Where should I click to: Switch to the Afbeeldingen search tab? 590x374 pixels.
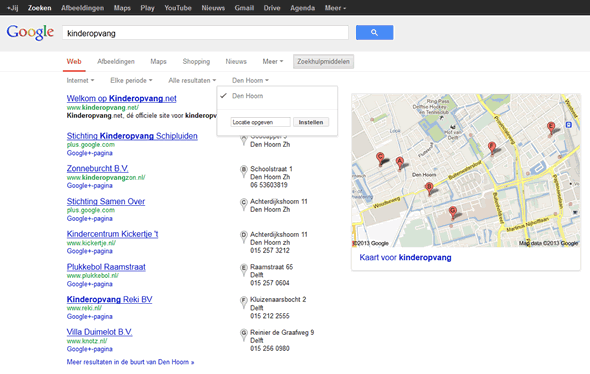[116, 61]
